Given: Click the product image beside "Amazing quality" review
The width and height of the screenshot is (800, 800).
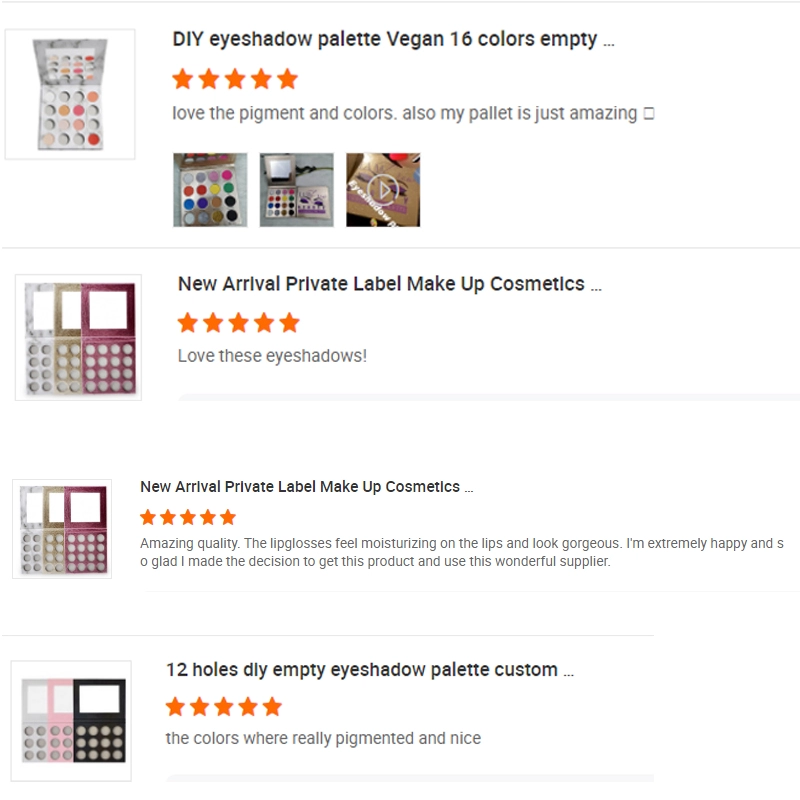Looking at the screenshot, I should pyautogui.click(x=62, y=529).
